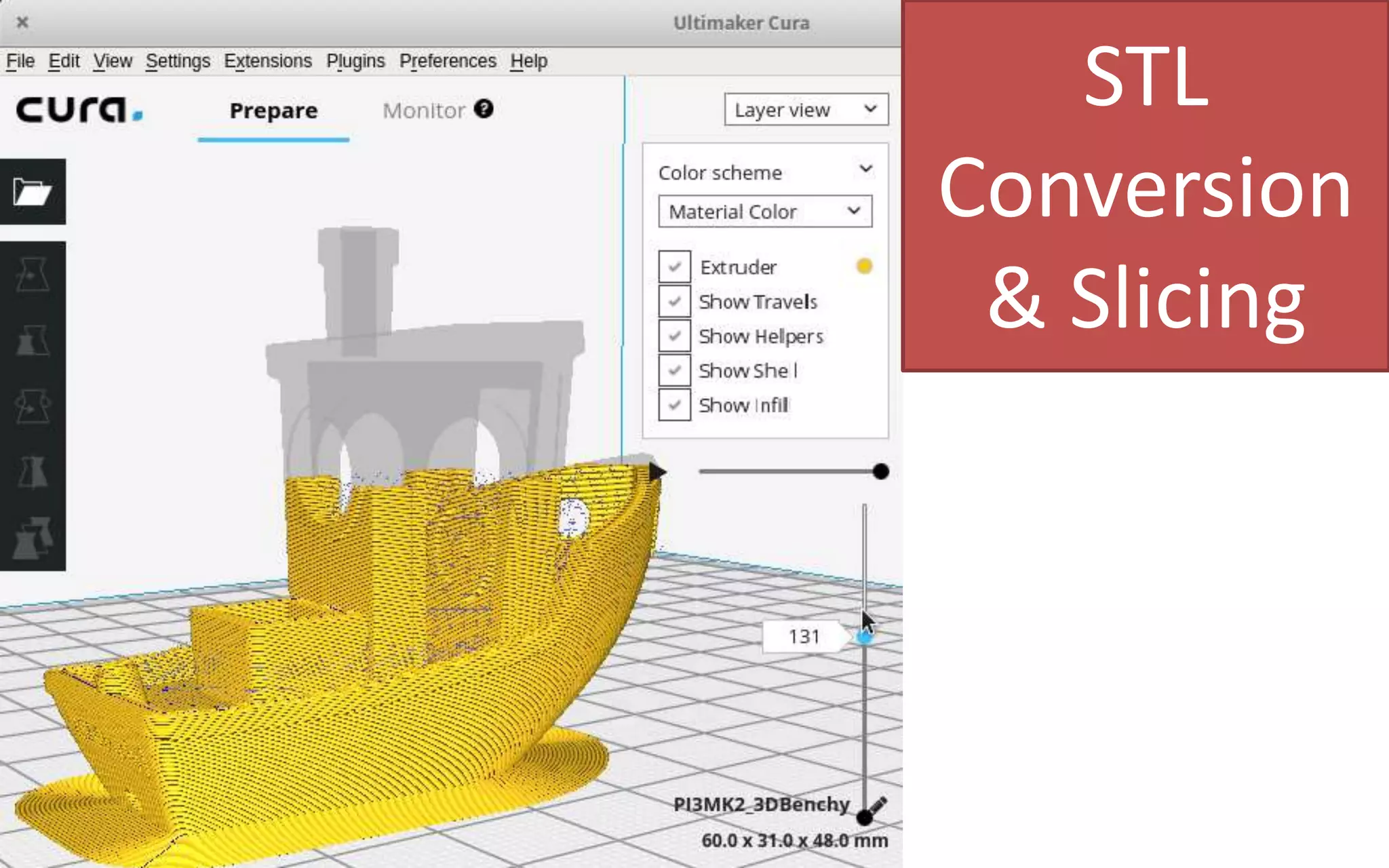
Task: Click the bottom handle of layer slider
Action: coord(864,818)
